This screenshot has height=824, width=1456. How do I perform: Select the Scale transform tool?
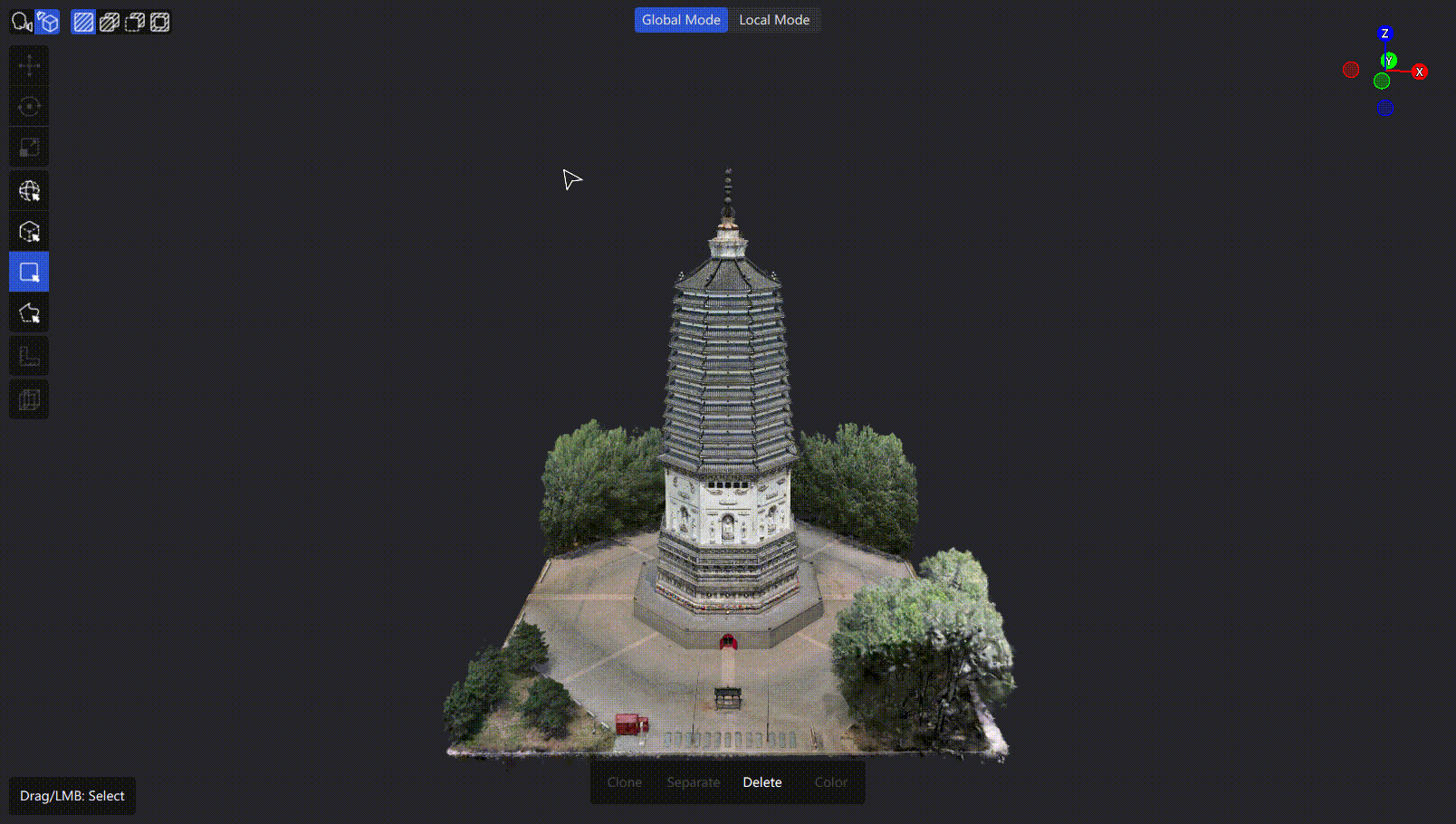(x=29, y=147)
